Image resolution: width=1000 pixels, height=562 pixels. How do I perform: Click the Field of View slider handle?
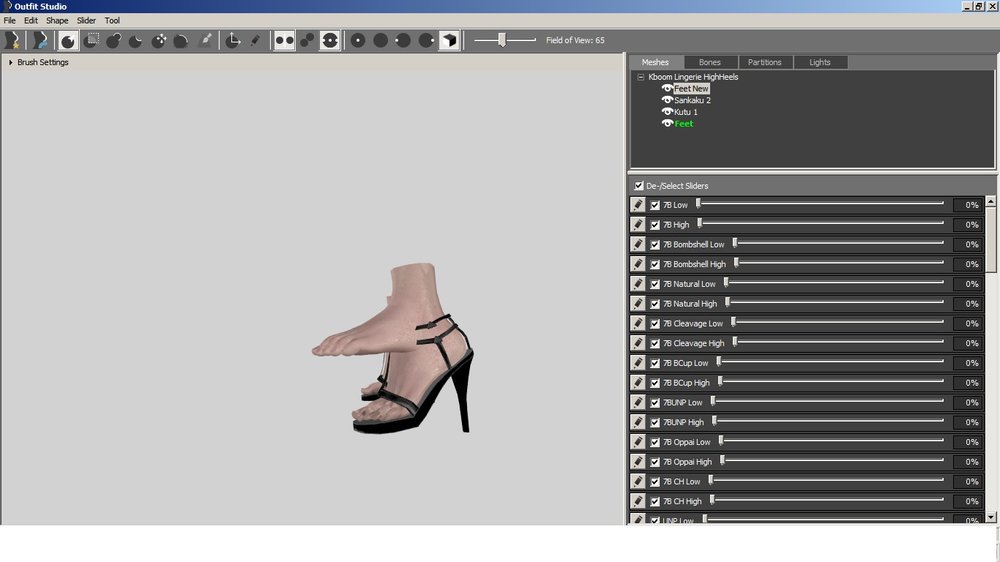tap(502, 40)
